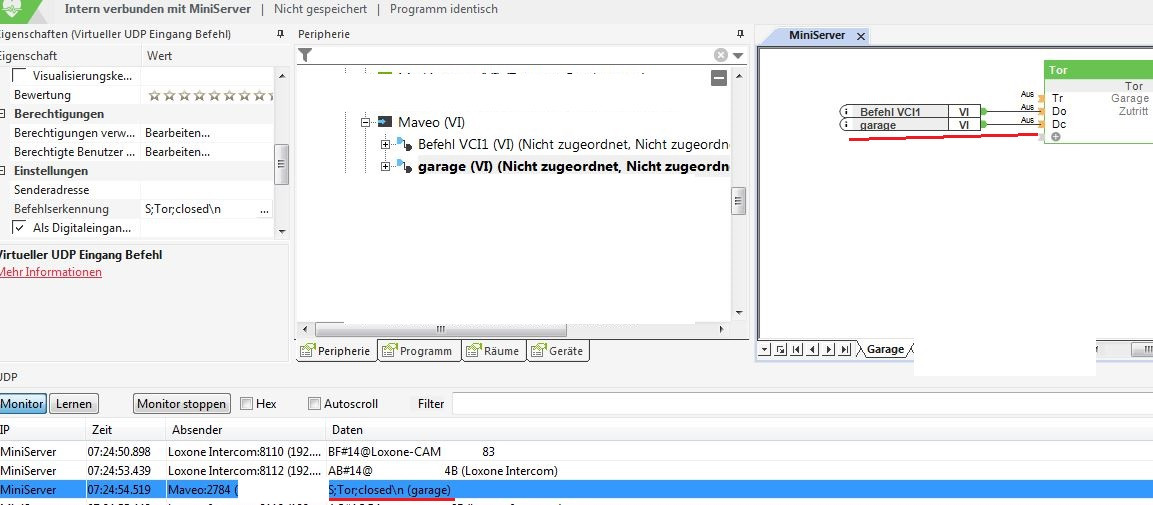Open the Mehr Informationen link

tap(49, 272)
